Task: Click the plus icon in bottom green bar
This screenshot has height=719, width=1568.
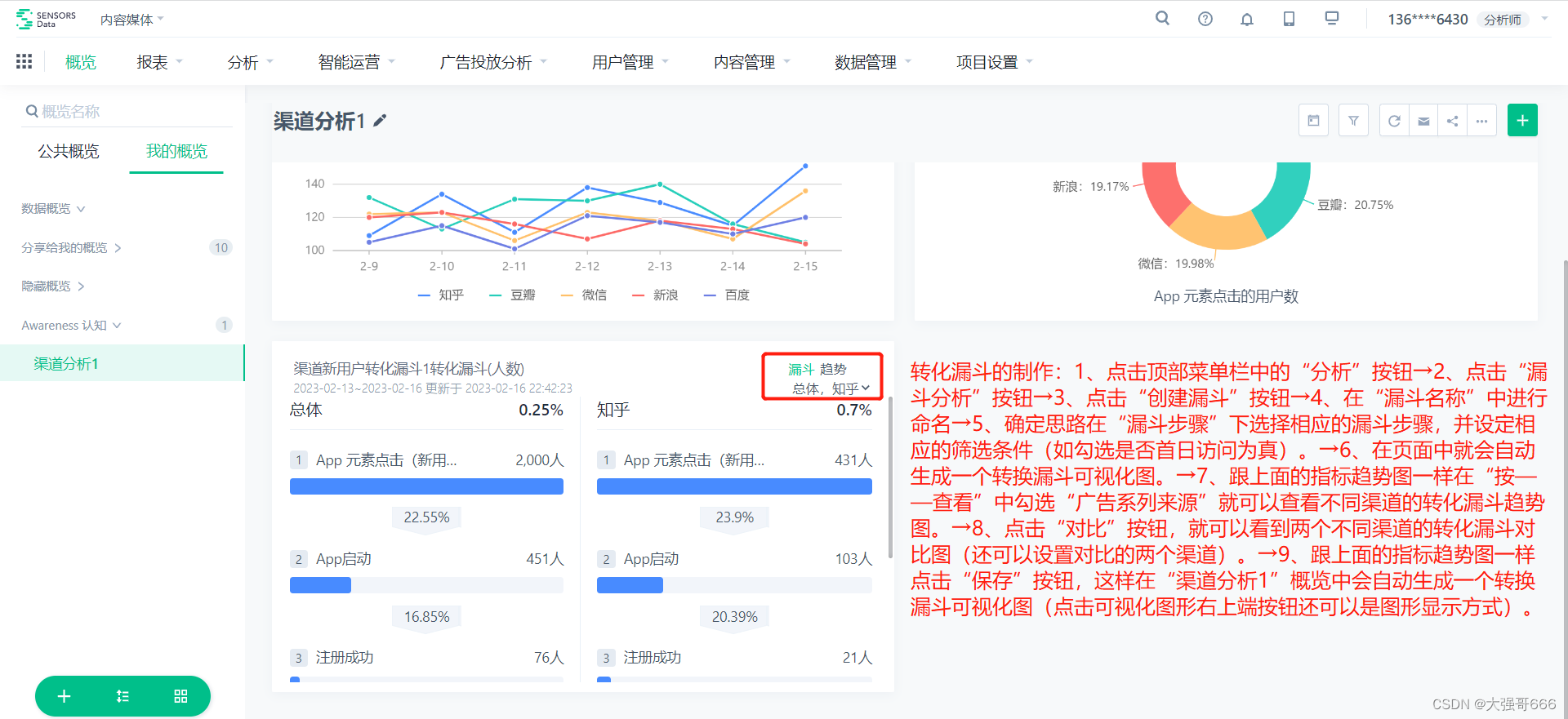Action: tap(64, 696)
